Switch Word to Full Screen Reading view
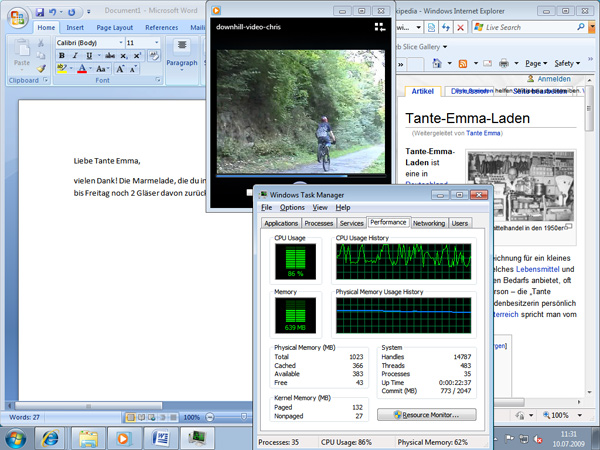 click(x=141, y=417)
